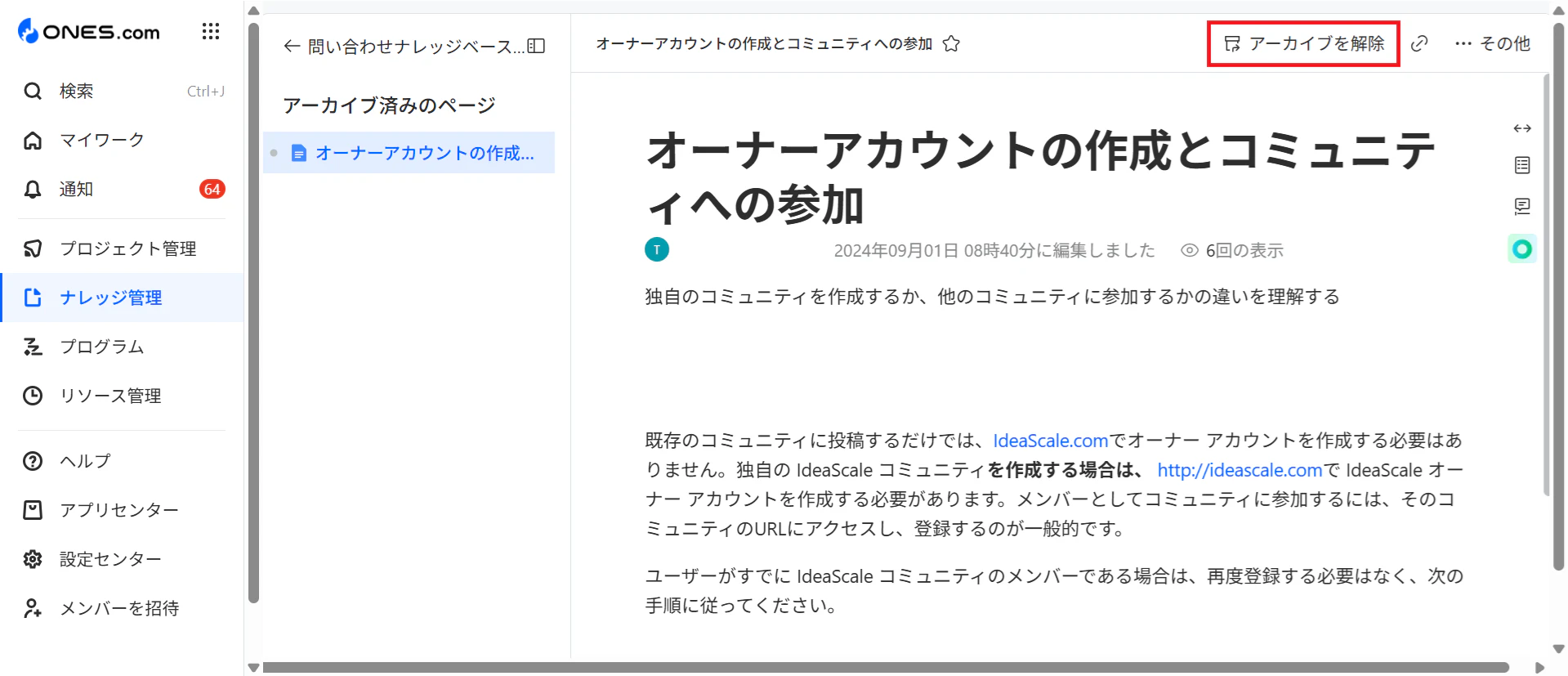Open 設定センター
Screen dimensions: 1568x676
[123, 559]
